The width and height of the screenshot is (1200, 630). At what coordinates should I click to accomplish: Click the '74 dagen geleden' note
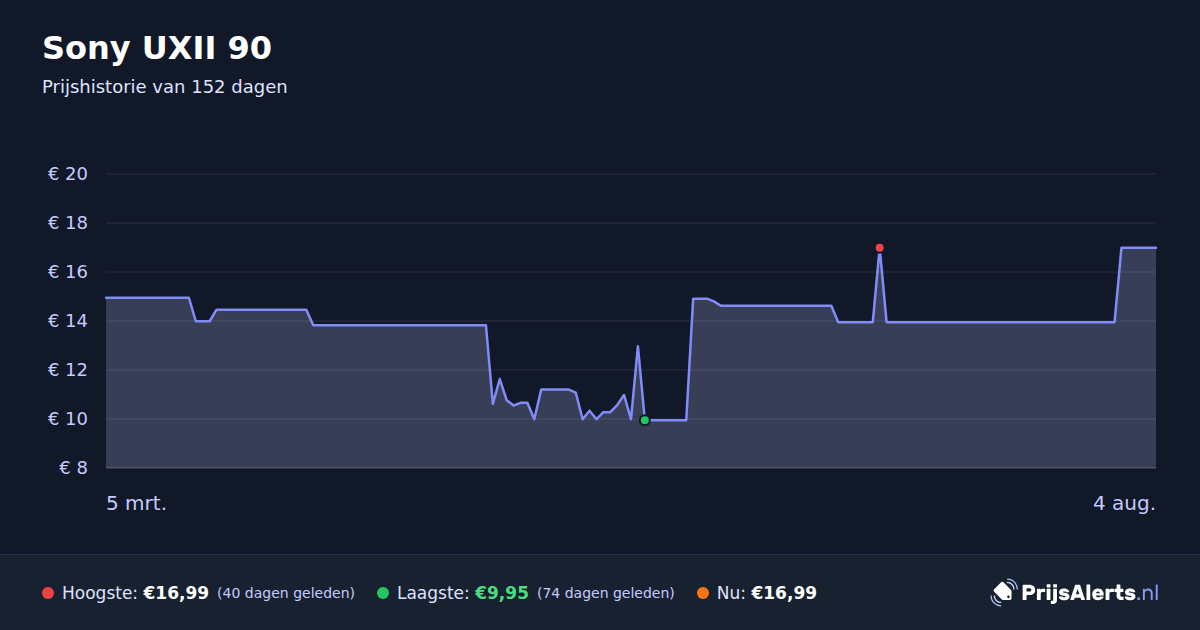pos(606,593)
